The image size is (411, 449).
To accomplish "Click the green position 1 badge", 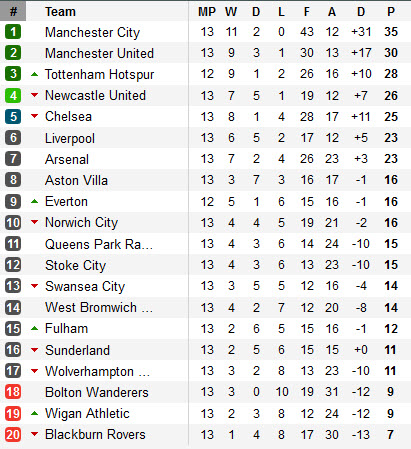I will click(x=13, y=32).
